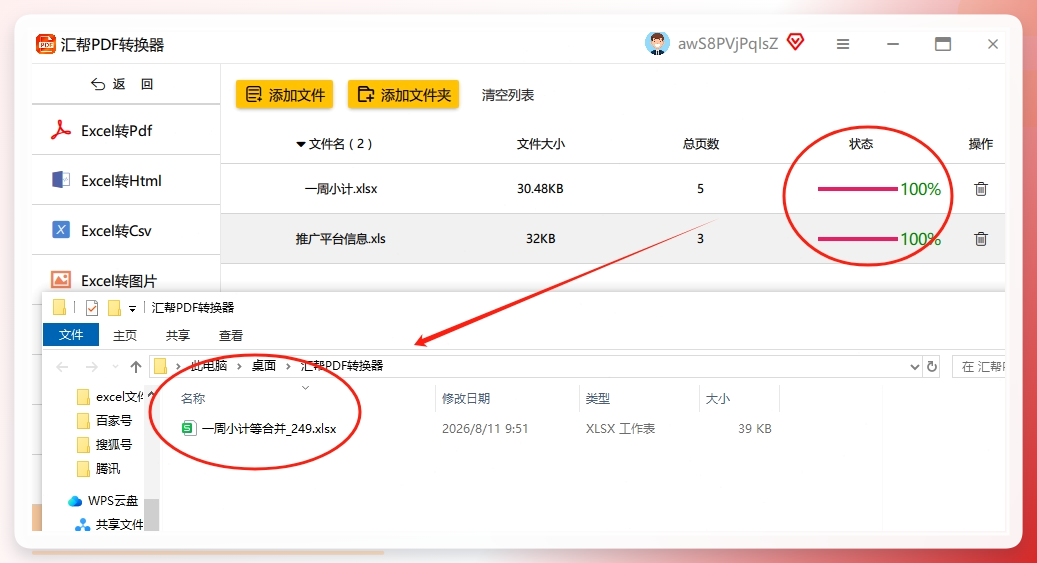Screen dimensions: 1037x563
Task: Click the 文件大小 column header
Action: coord(540,144)
